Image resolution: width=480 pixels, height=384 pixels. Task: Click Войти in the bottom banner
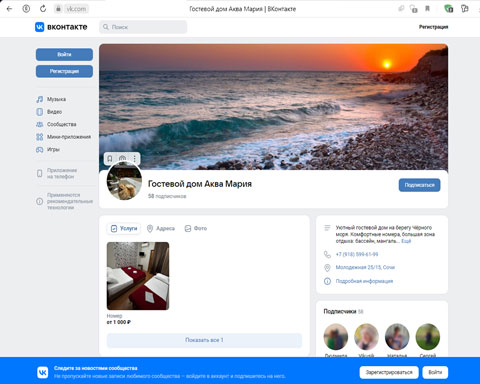(x=435, y=372)
